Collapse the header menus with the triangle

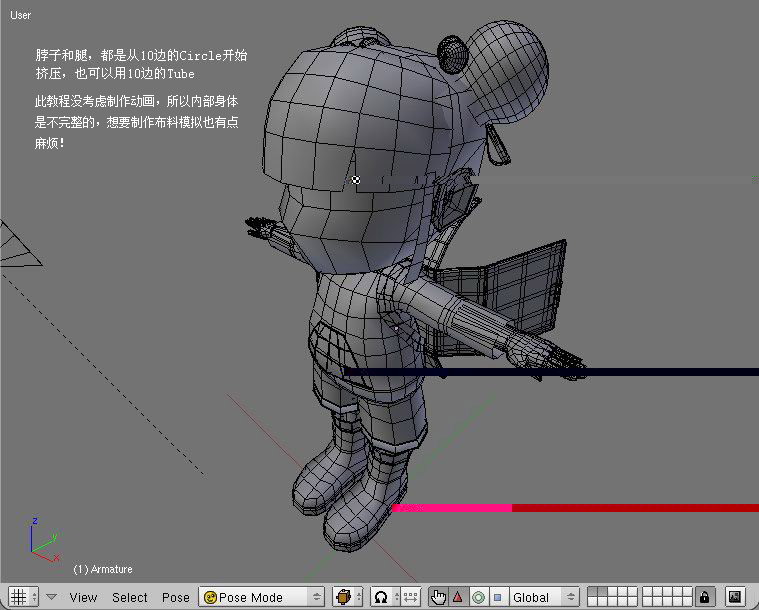[51, 596]
